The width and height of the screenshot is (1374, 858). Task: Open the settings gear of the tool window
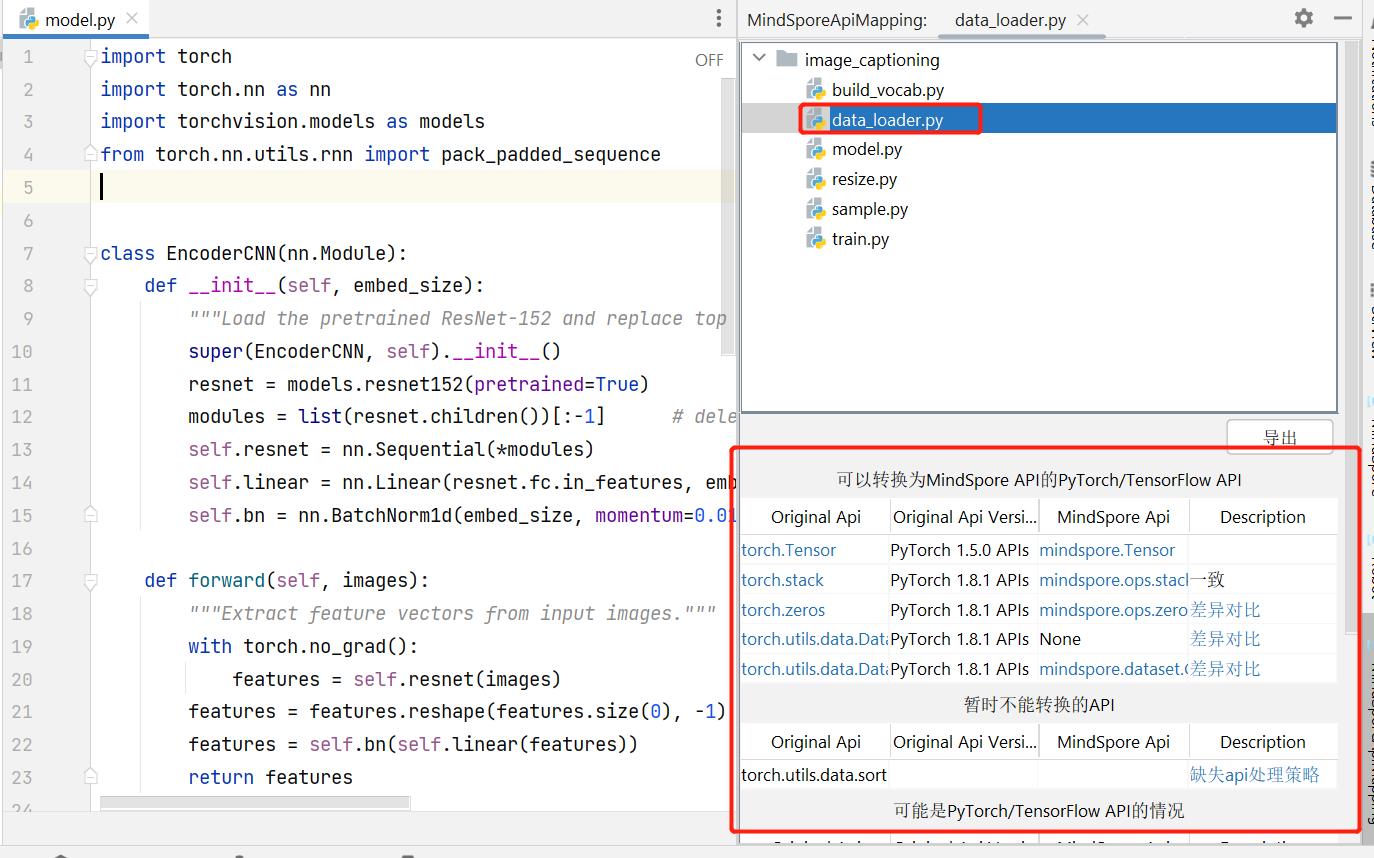pyautogui.click(x=1303, y=18)
